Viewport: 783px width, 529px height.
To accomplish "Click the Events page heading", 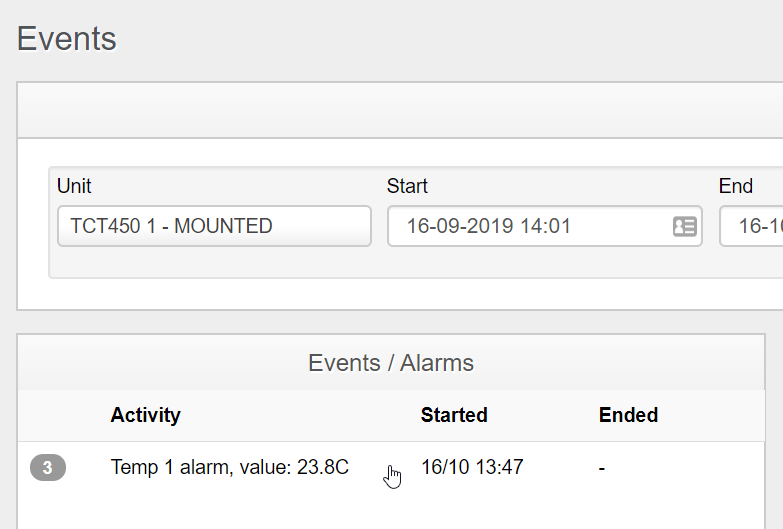I will (67, 39).
